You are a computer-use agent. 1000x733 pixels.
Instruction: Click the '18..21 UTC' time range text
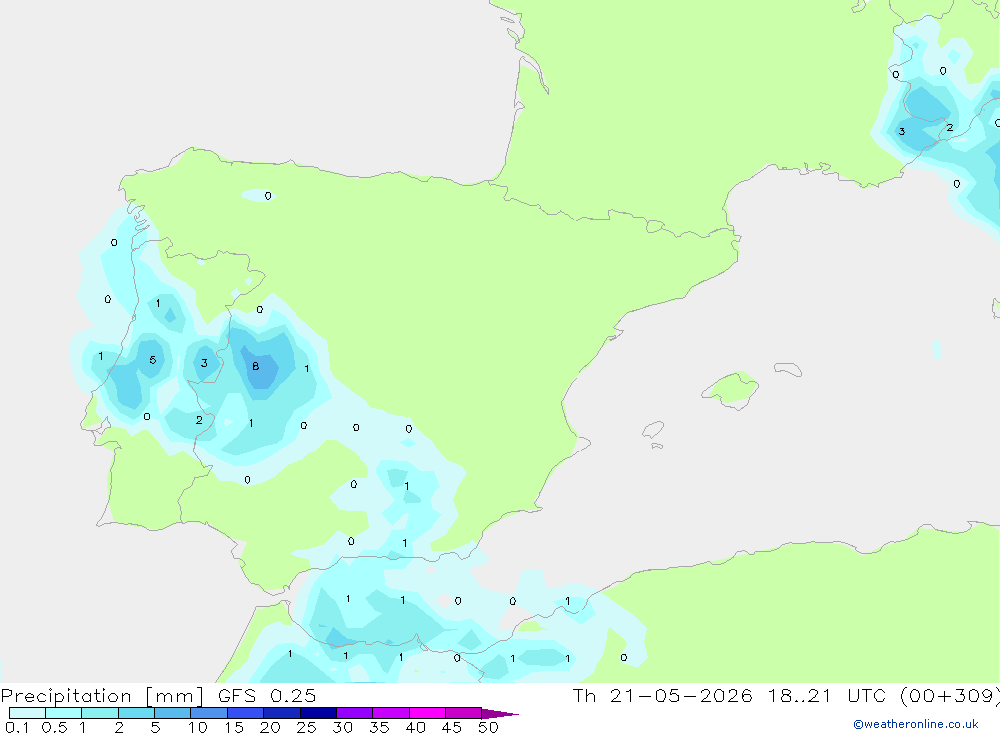tap(827, 695)
